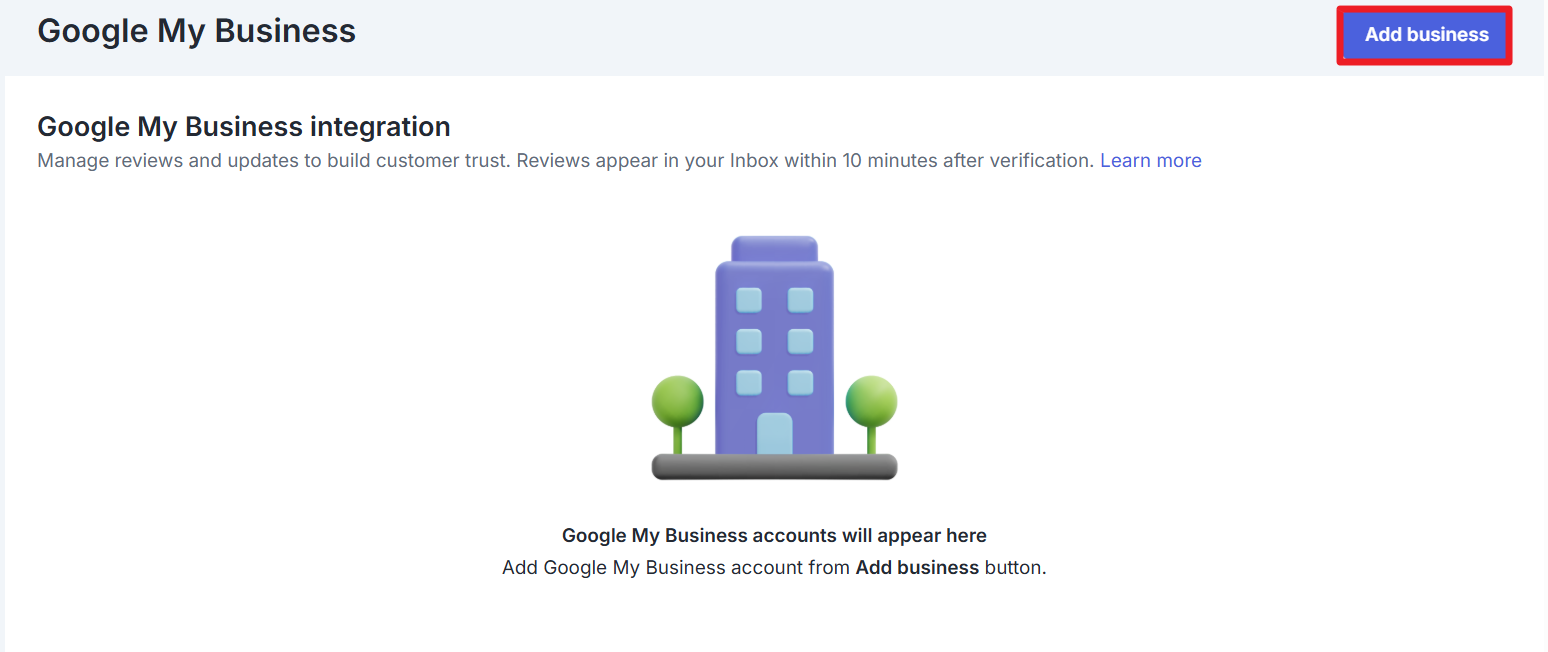This screenshot has width=1548, height=652.
Task: Click the building's bottom-right window
Action: point(800,382)
